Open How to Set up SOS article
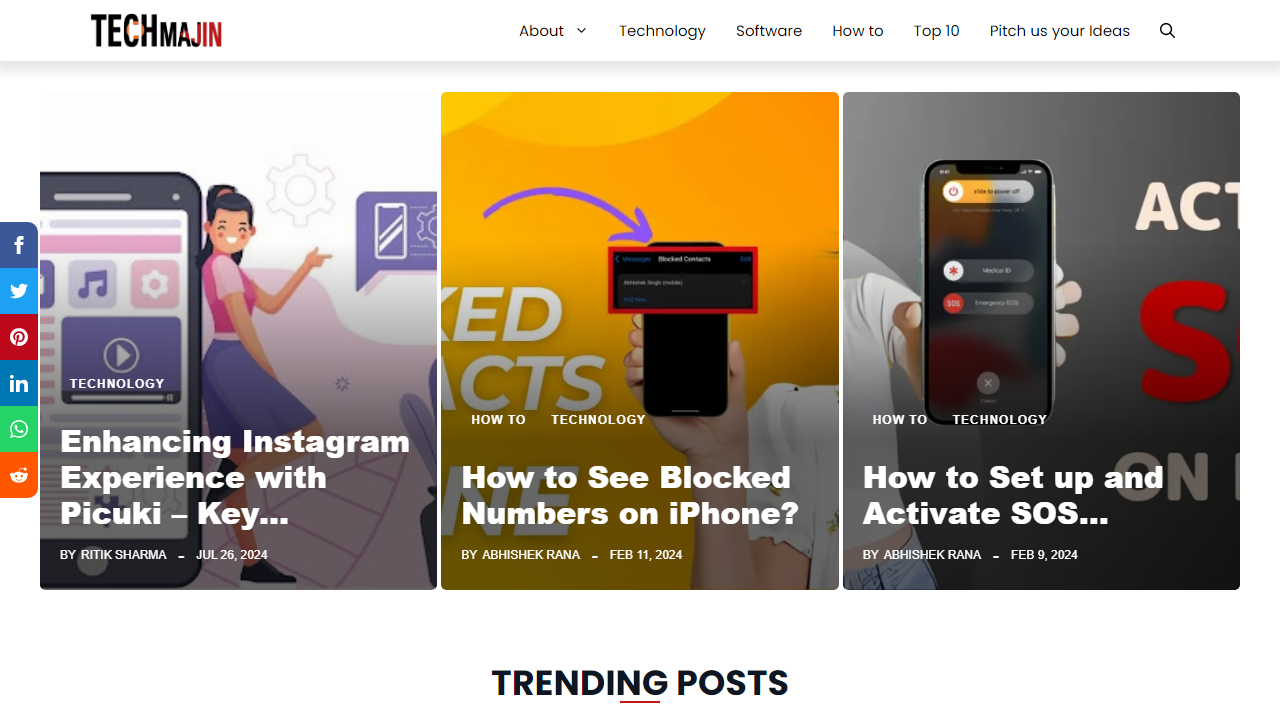Viewport: 1280px width, 720px height. [x=1013, y=495]
